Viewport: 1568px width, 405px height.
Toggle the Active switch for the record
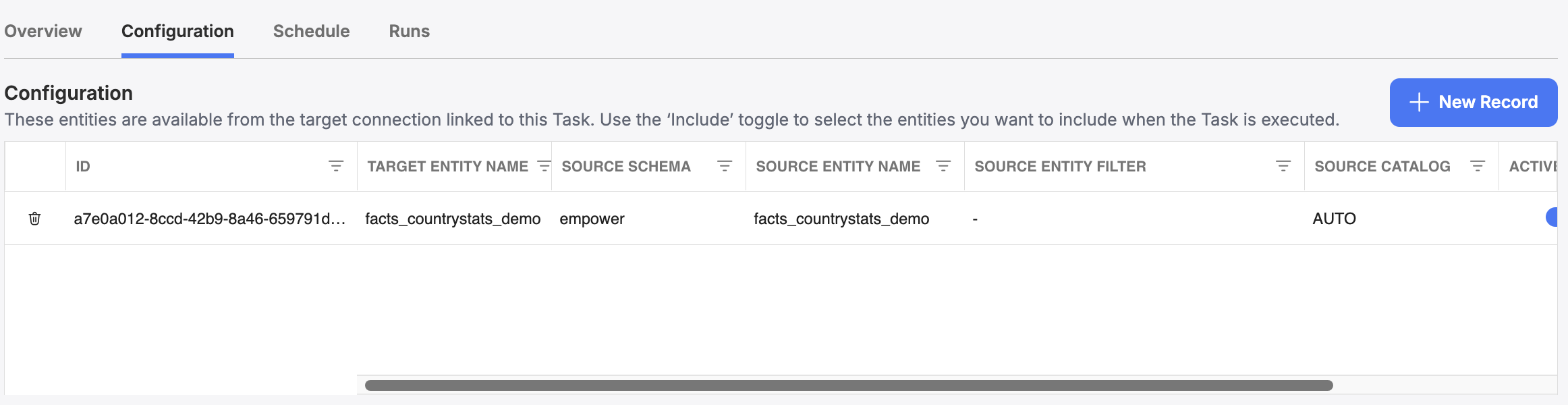1551,217
